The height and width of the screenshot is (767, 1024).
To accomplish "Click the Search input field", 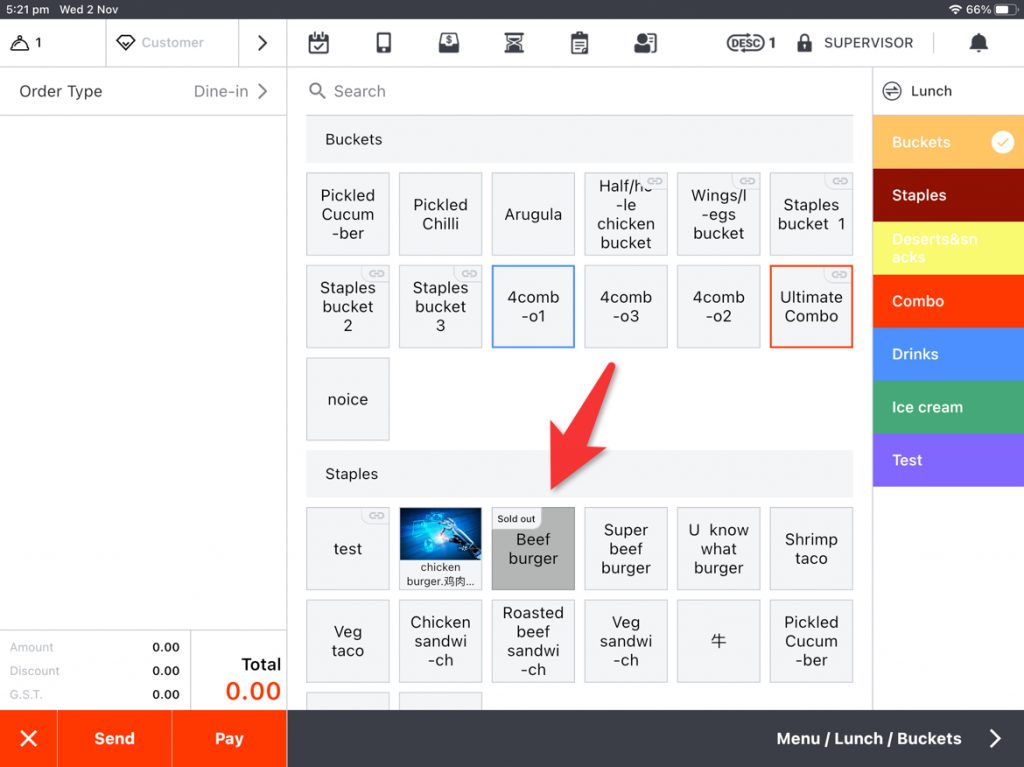I will pyautogui.click(x=580, y=91).
